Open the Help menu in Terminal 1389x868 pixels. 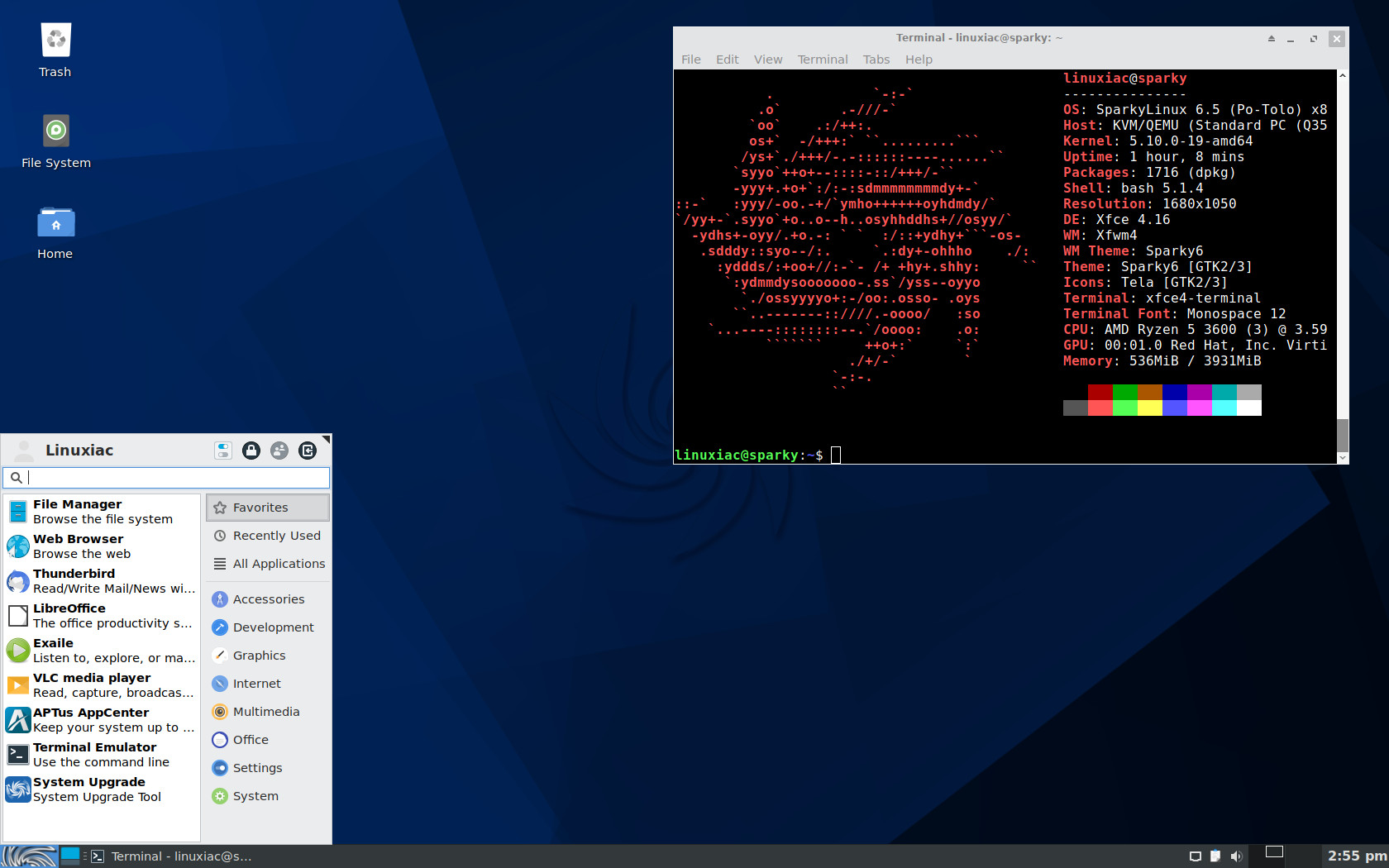pos(919,60)
